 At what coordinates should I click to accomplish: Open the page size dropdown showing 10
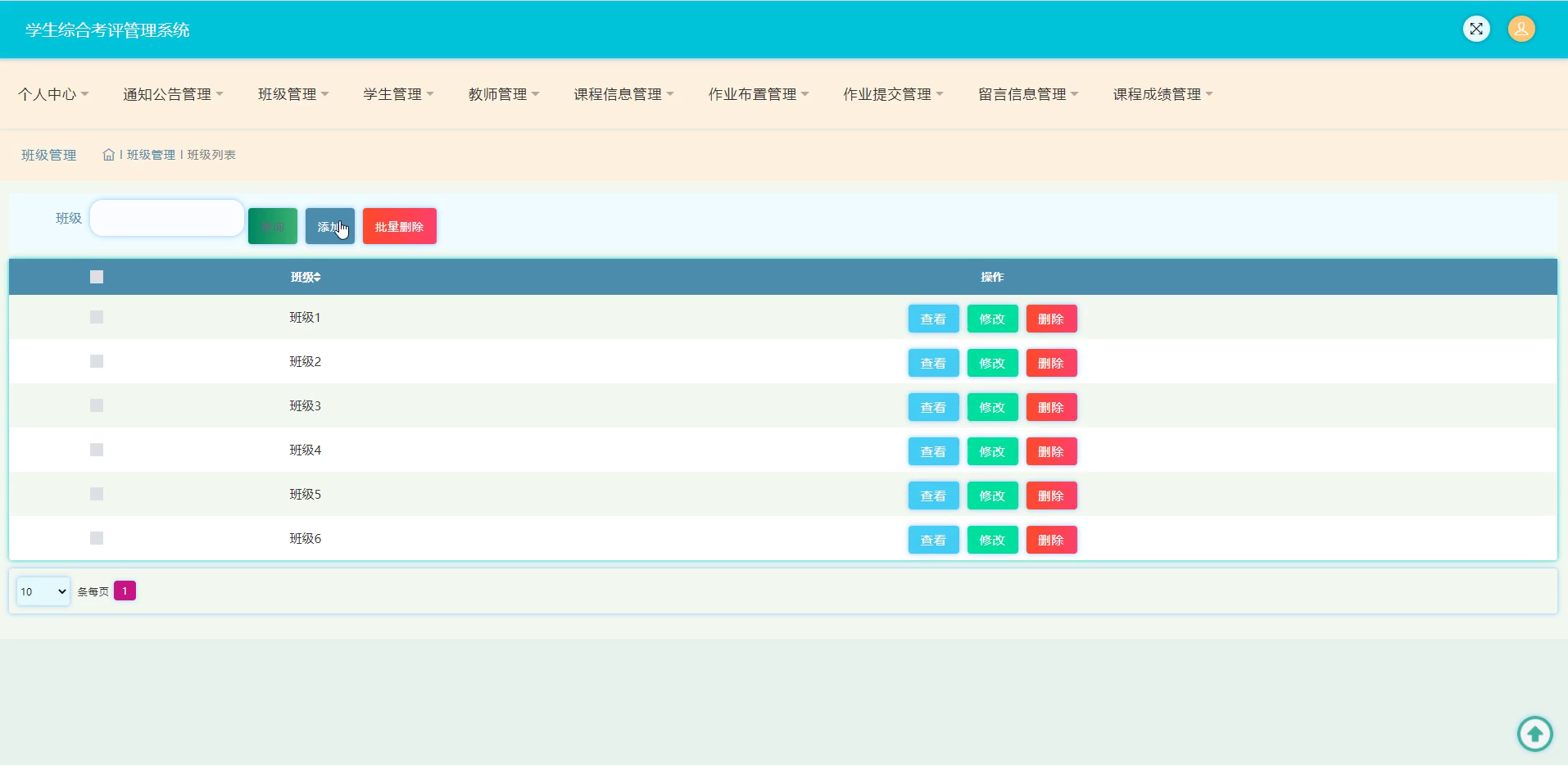(x=43, y=591)
